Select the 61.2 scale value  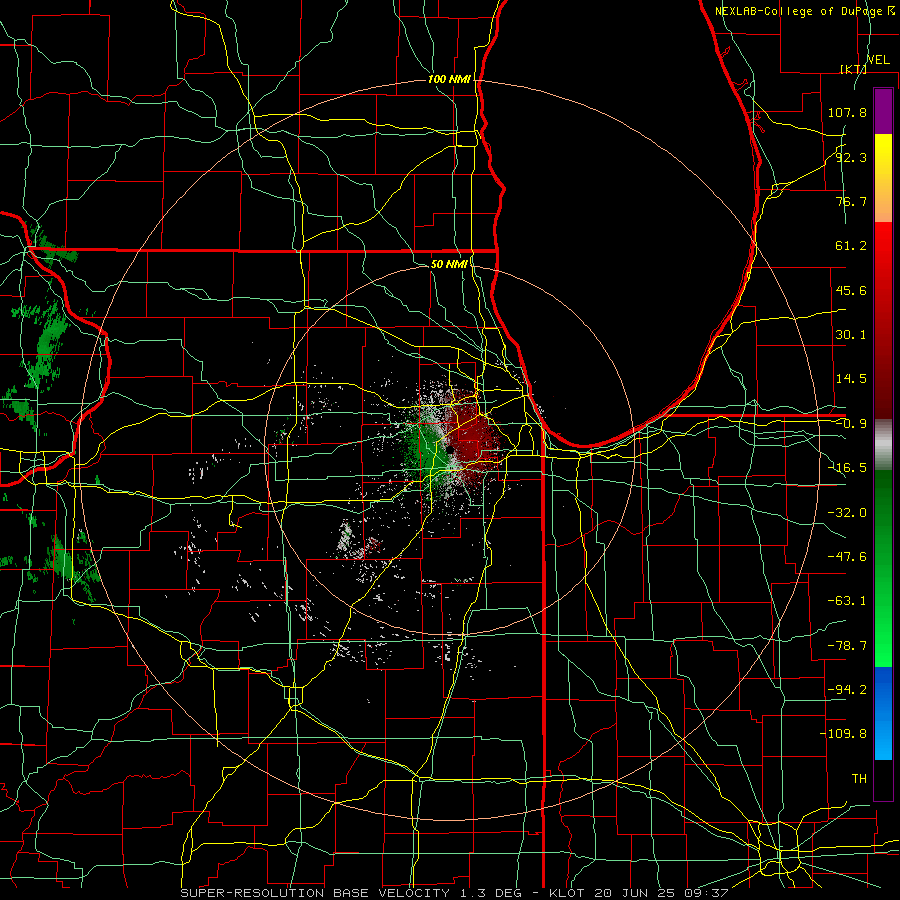click(x=851, y=246)
